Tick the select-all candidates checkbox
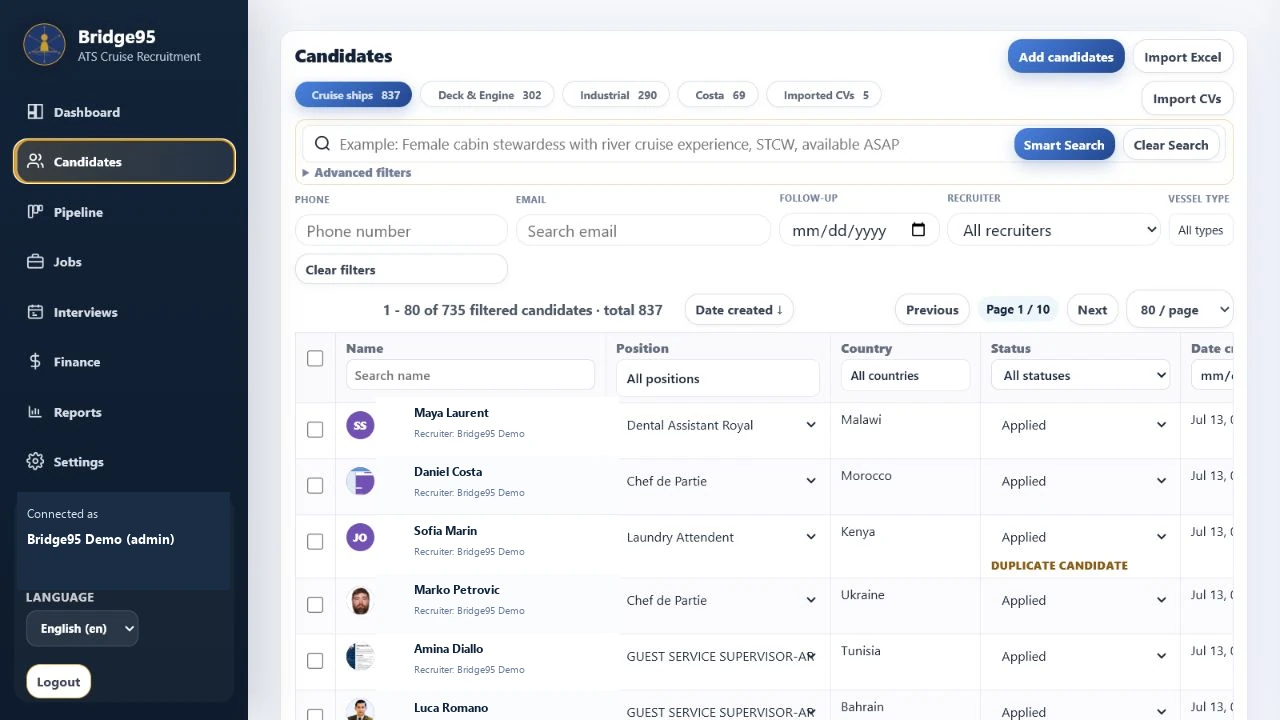This screenshot has width=1280, height=720. tap(315, 358)
